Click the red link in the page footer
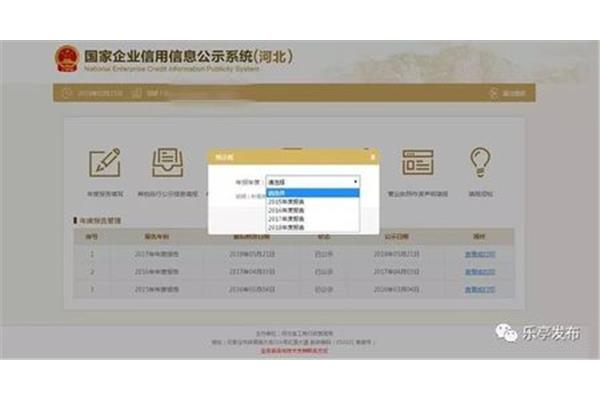Image resolution: width=600 pixels, height=400 pixels. (294, 351)
